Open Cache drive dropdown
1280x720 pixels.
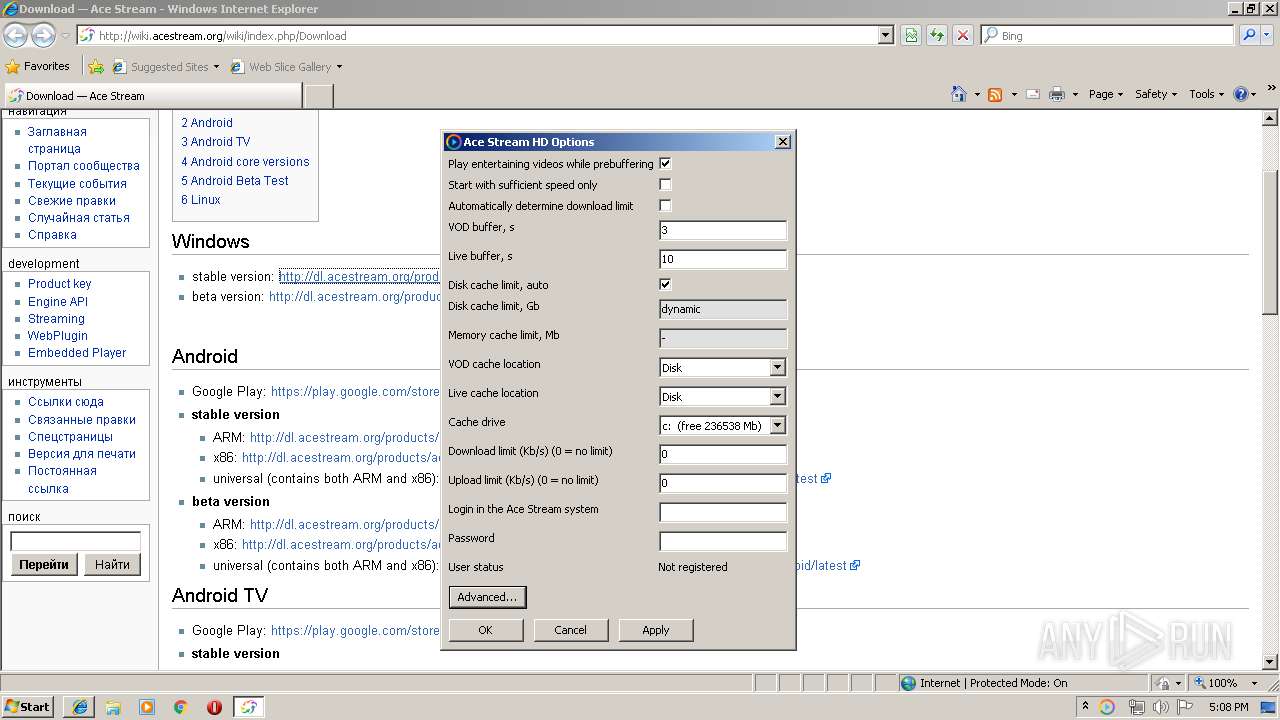coord(777,425)
